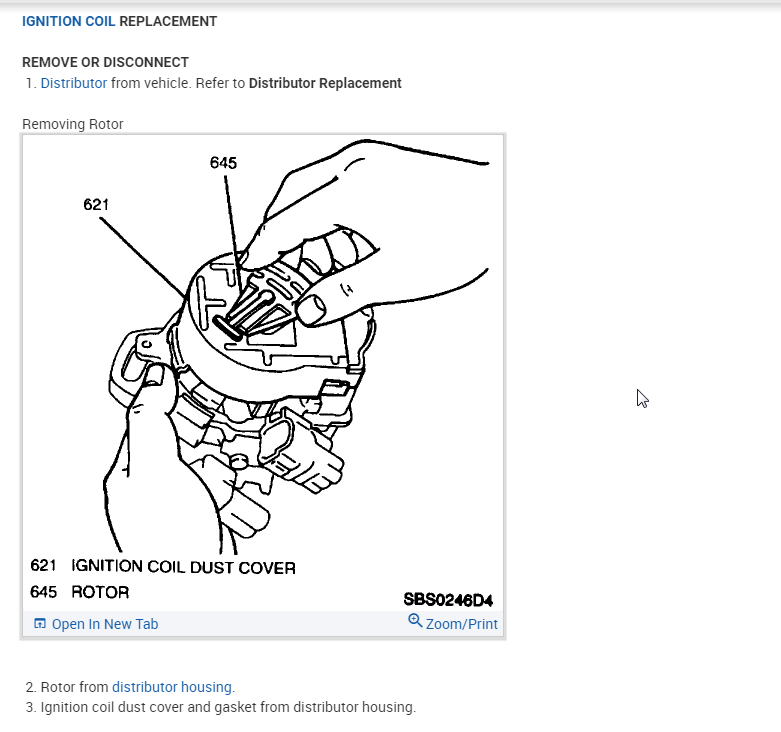Click the rotor removal diagram image

point(263,372)
